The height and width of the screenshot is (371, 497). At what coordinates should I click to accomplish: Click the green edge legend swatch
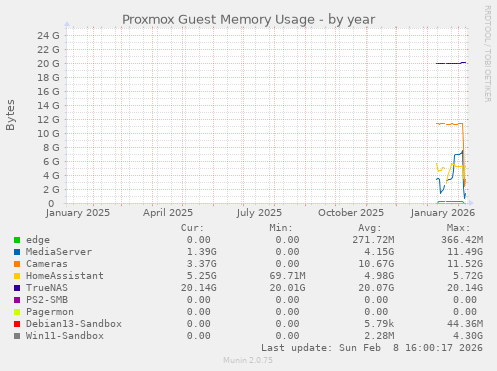[17, 240]
